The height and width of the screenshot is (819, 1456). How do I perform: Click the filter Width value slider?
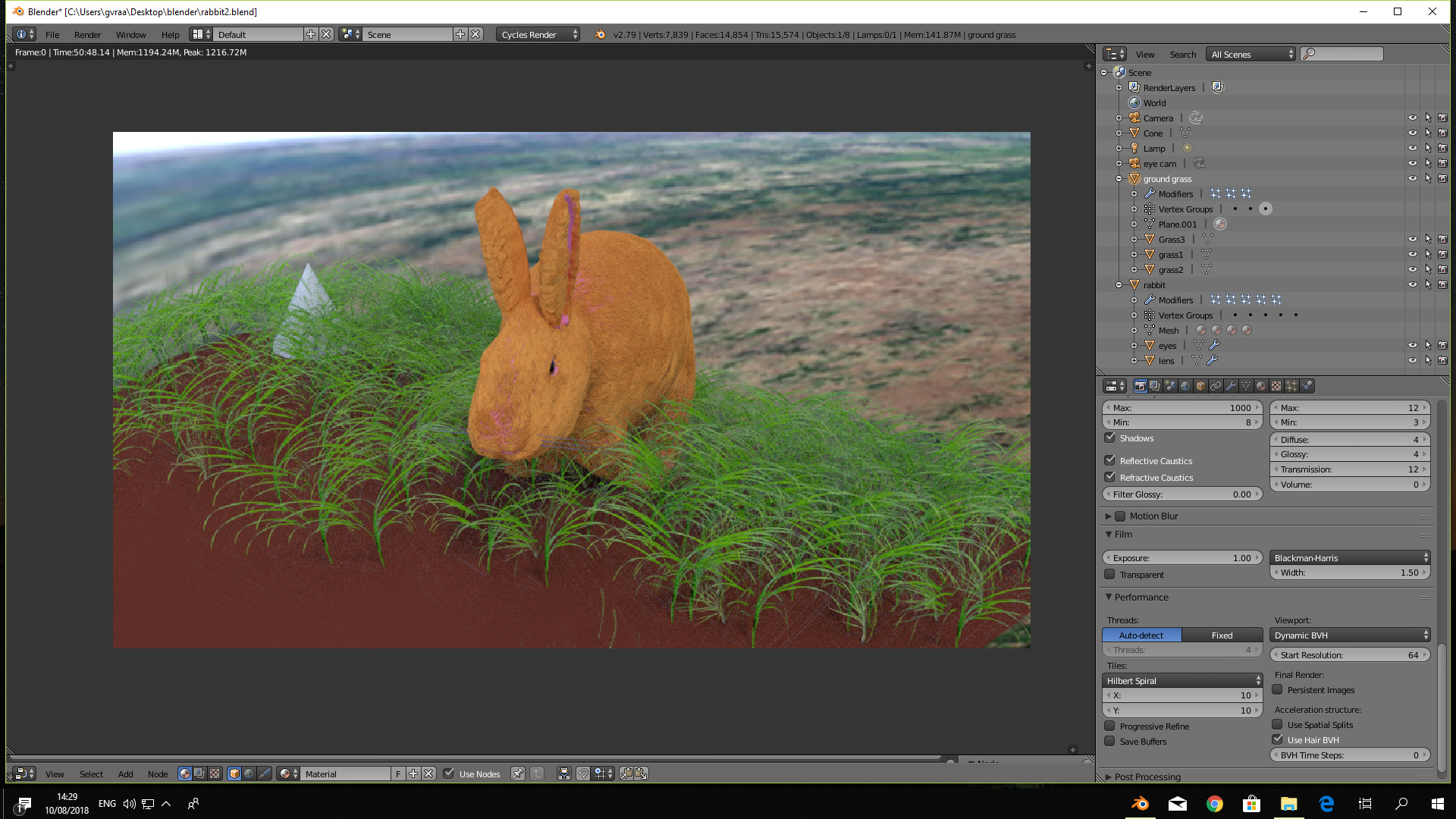(1351, 573)
